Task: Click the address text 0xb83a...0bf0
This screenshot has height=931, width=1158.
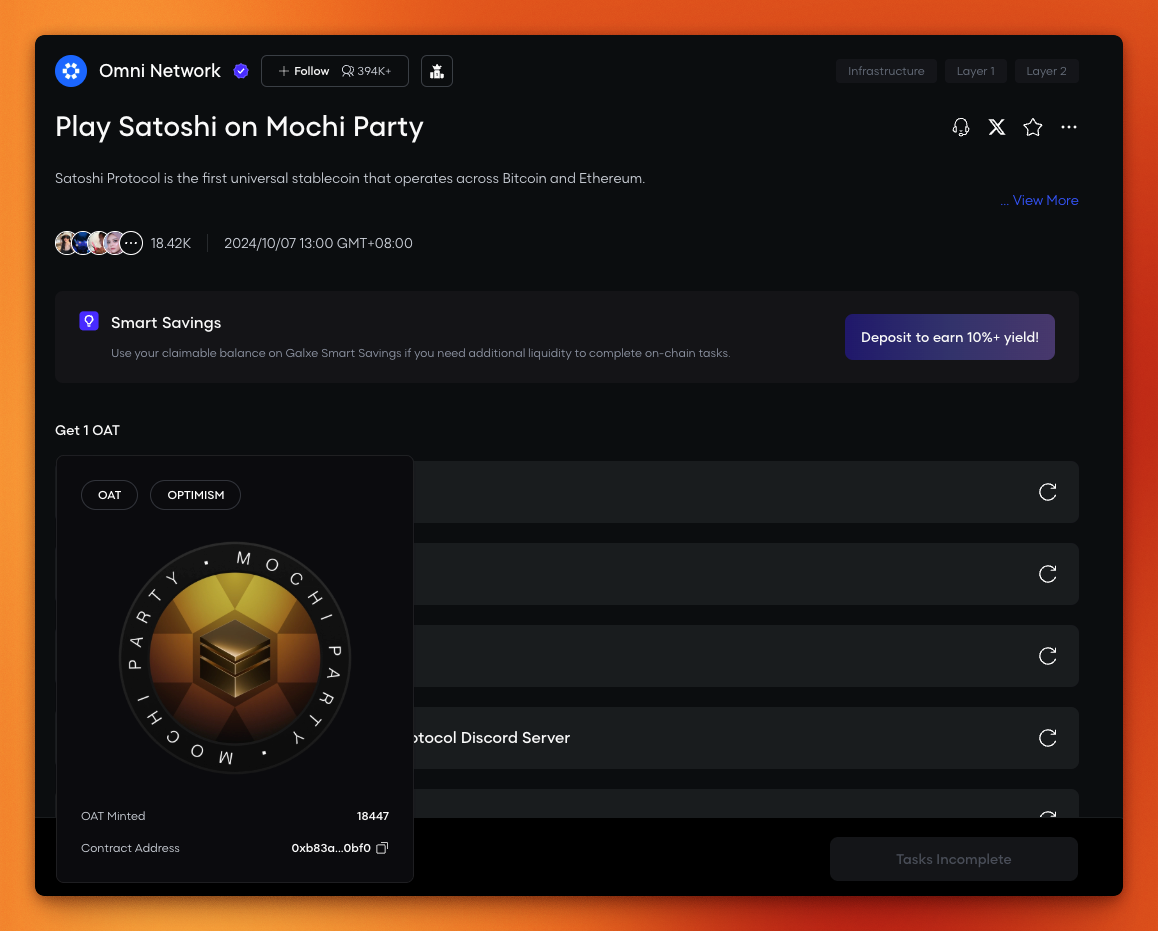Action: point(331,848)
